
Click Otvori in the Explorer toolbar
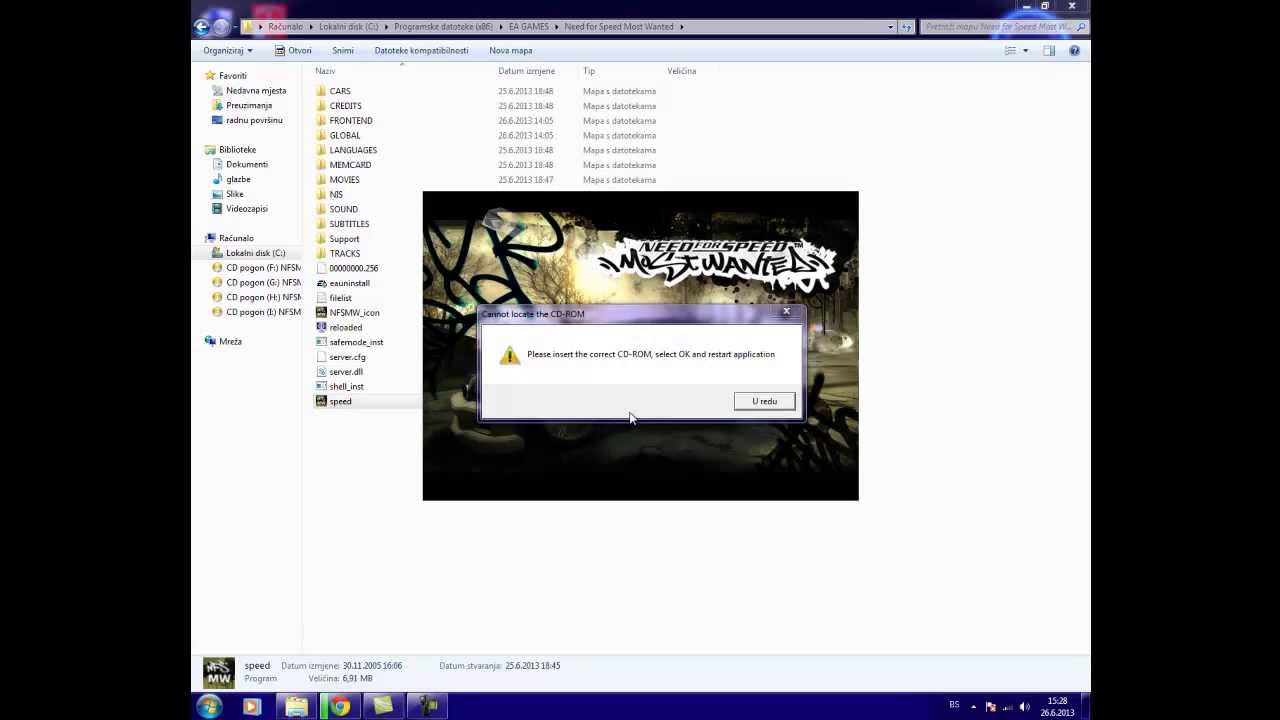coord(294,50)
